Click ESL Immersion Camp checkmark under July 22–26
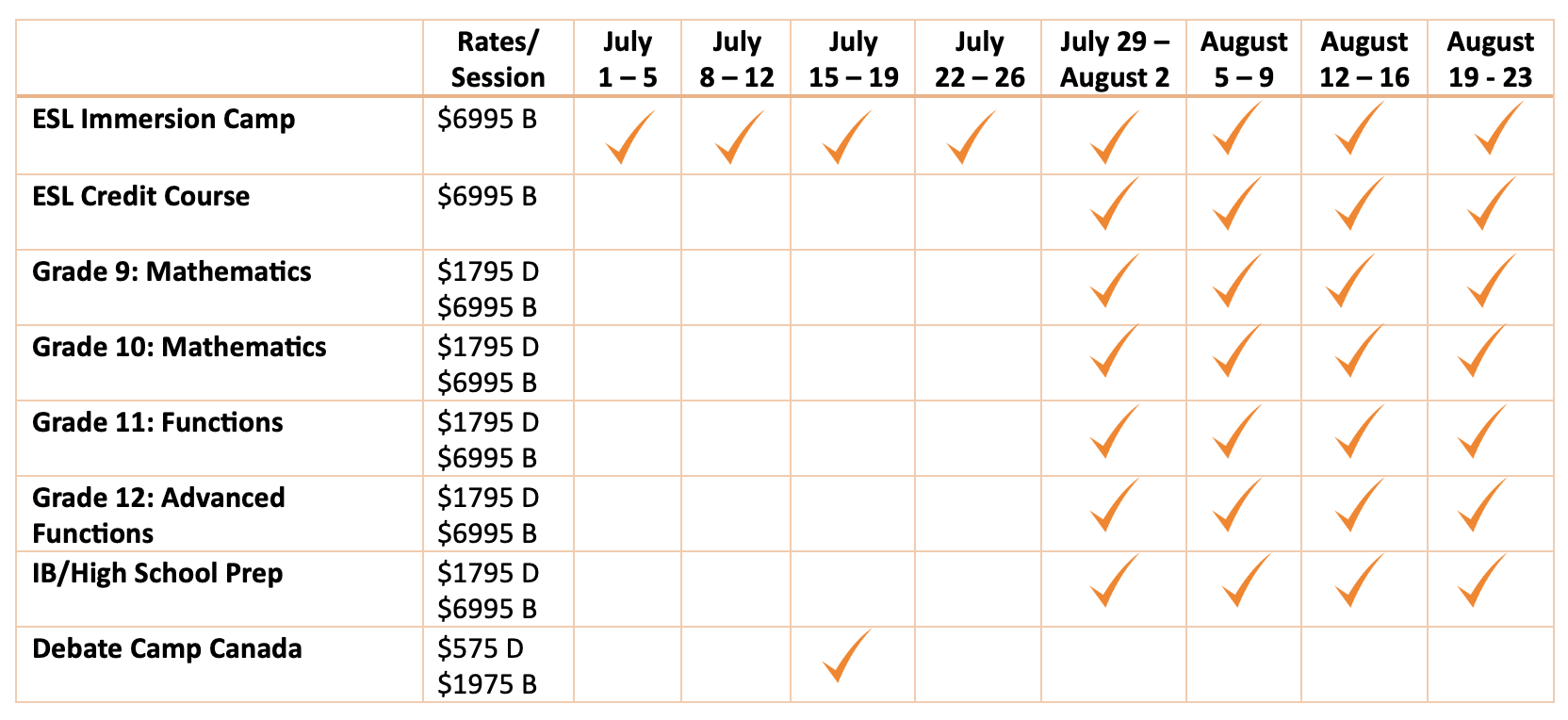The width and height of the screenshot is (1568, 720). pos(970,138)
